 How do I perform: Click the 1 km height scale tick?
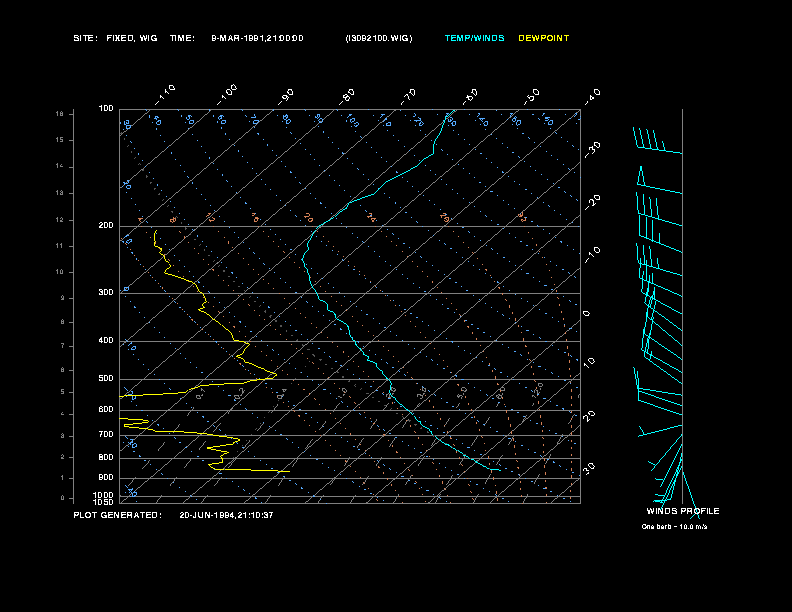(62, 478)
